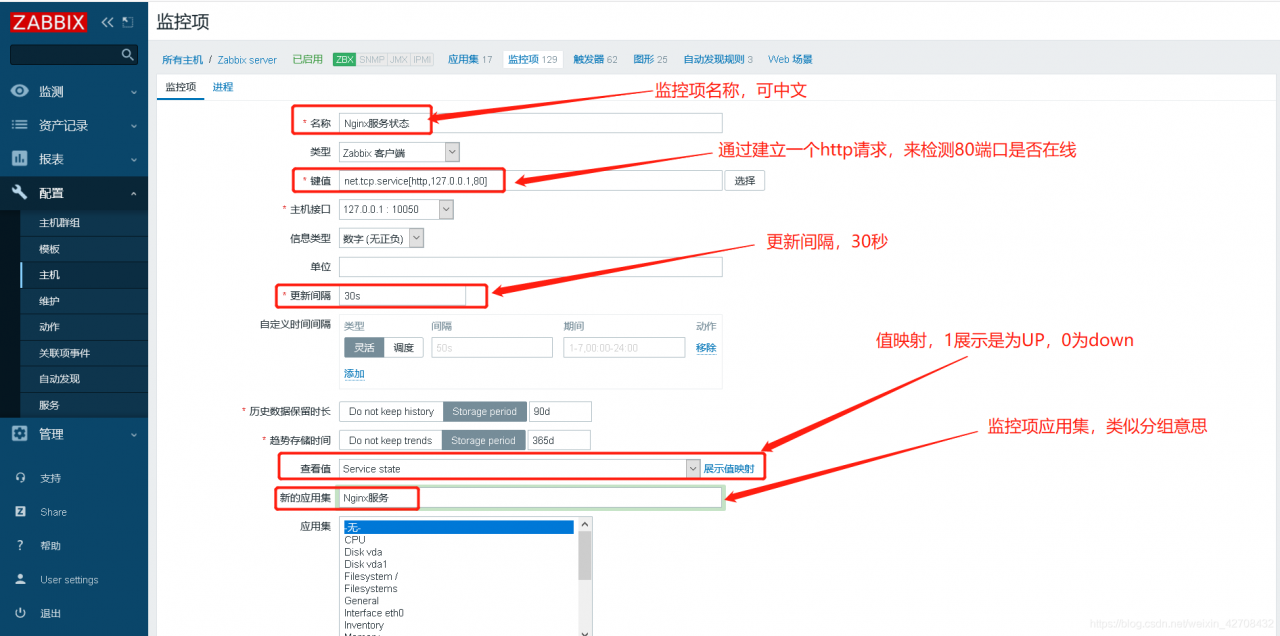Click the JMX availability badge
This screenshot has height=636, width=1280.
coord(397,60)
